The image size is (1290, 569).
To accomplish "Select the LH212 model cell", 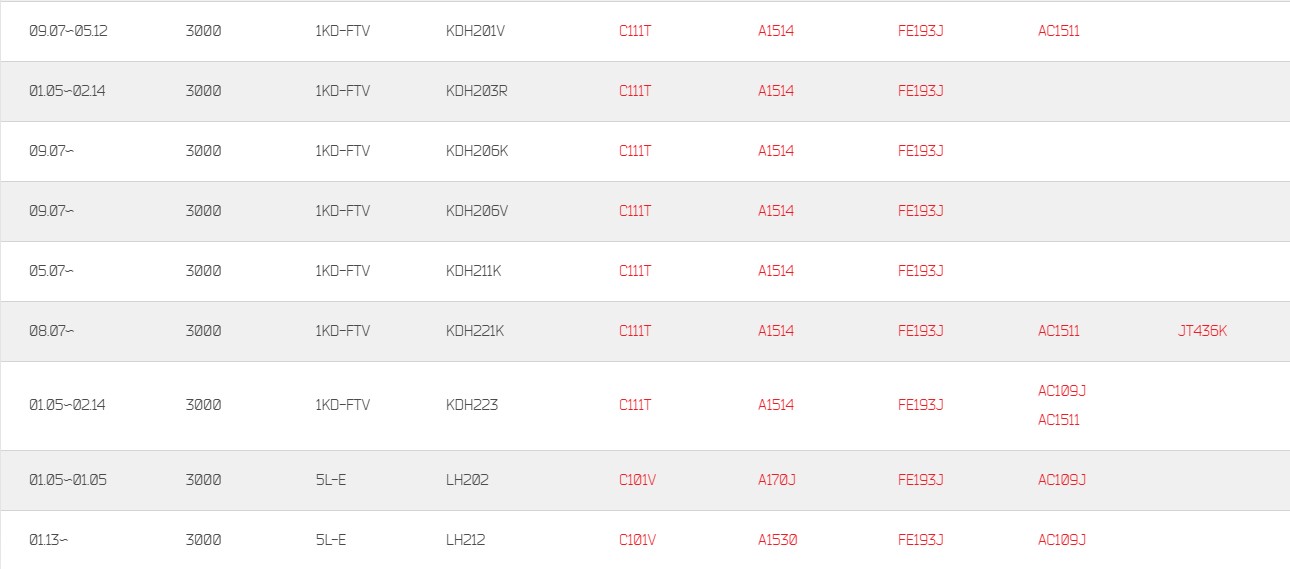I will [x=466, y=540].
